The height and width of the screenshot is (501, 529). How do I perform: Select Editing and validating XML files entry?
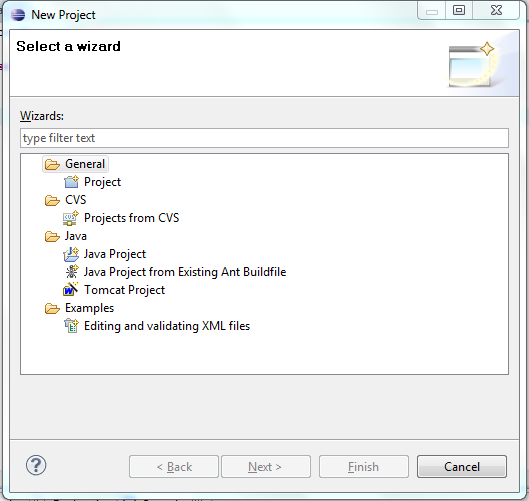[167, 326]
